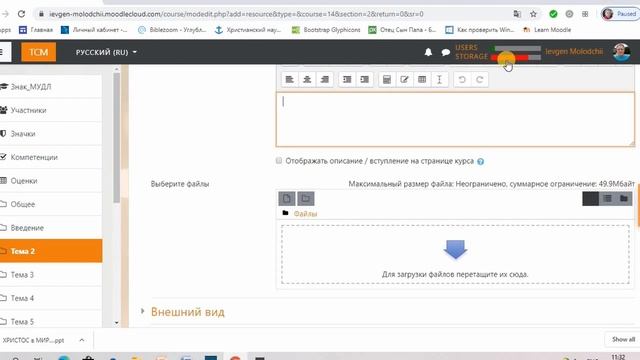Reload the browser page
The image size is (640, 360).
pyautogui.click(x=21, y=14)
